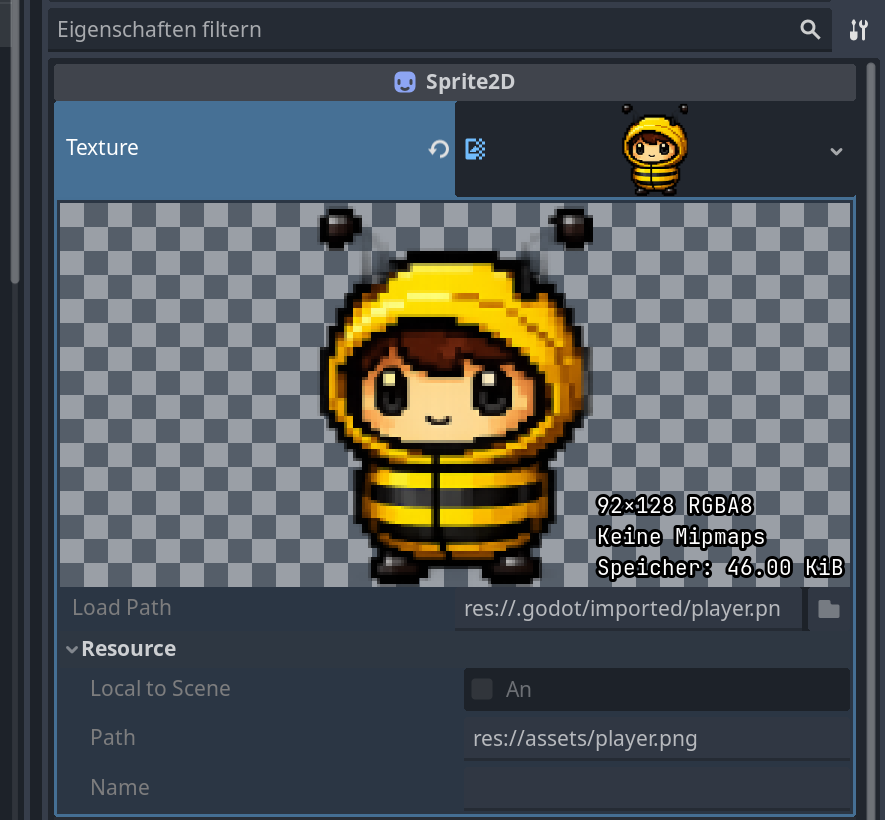This screenshot has width=885, height=820.
Task: Click the Load Path text field
Action: coord(630,609)
